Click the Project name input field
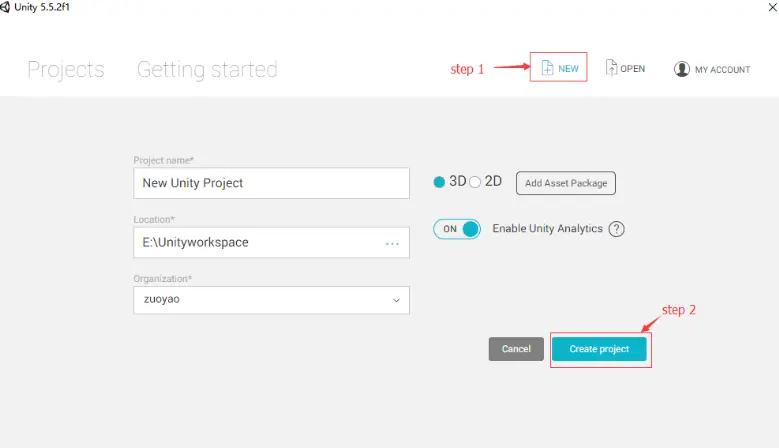The width and height of the screenshot is (779, 448). [x=271, y=183]
